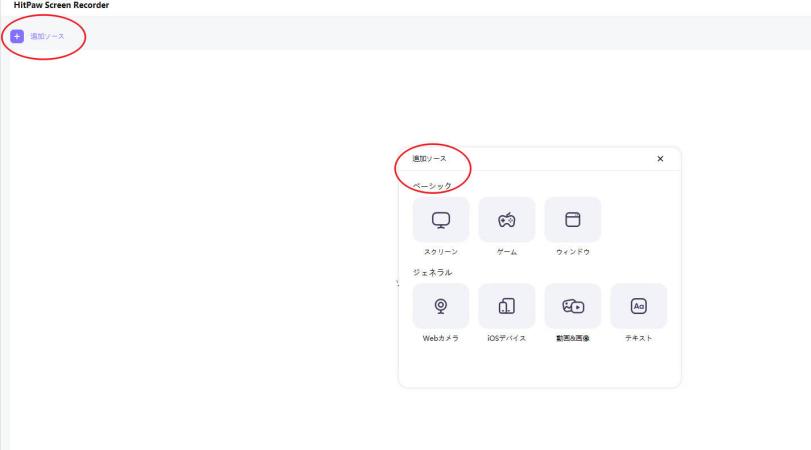The width and height of the screenshot is (811, 450).
Task: Click the iOSデバイス label text
Action: [x=507, y=338]
